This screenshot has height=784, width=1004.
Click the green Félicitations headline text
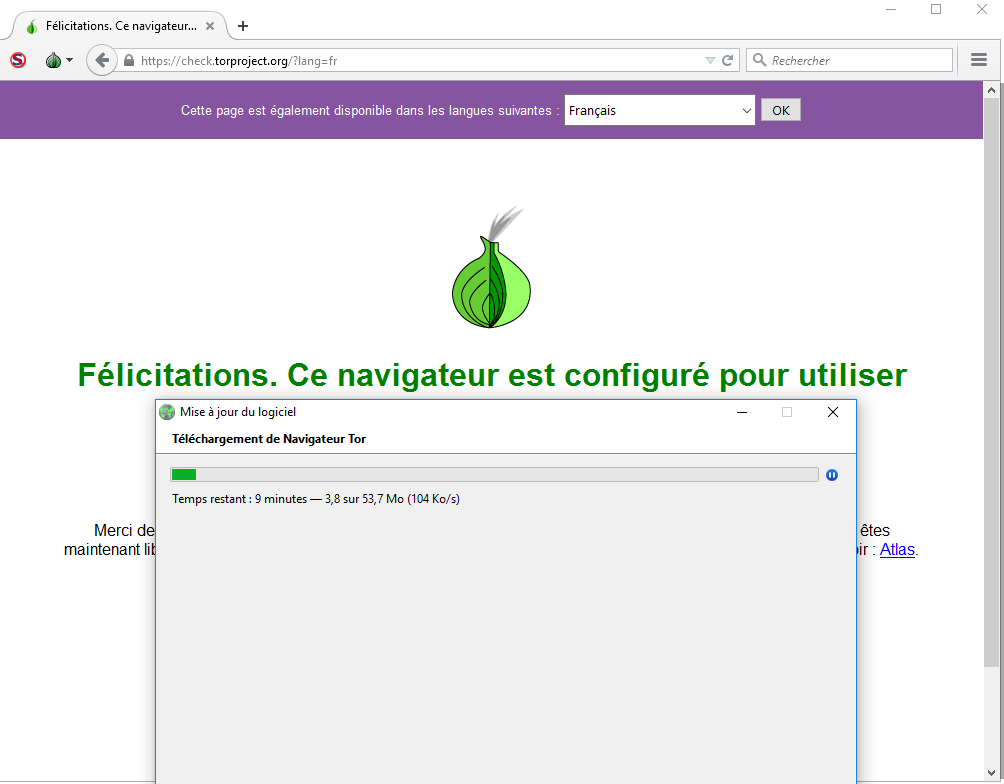[x=492, y=375]
